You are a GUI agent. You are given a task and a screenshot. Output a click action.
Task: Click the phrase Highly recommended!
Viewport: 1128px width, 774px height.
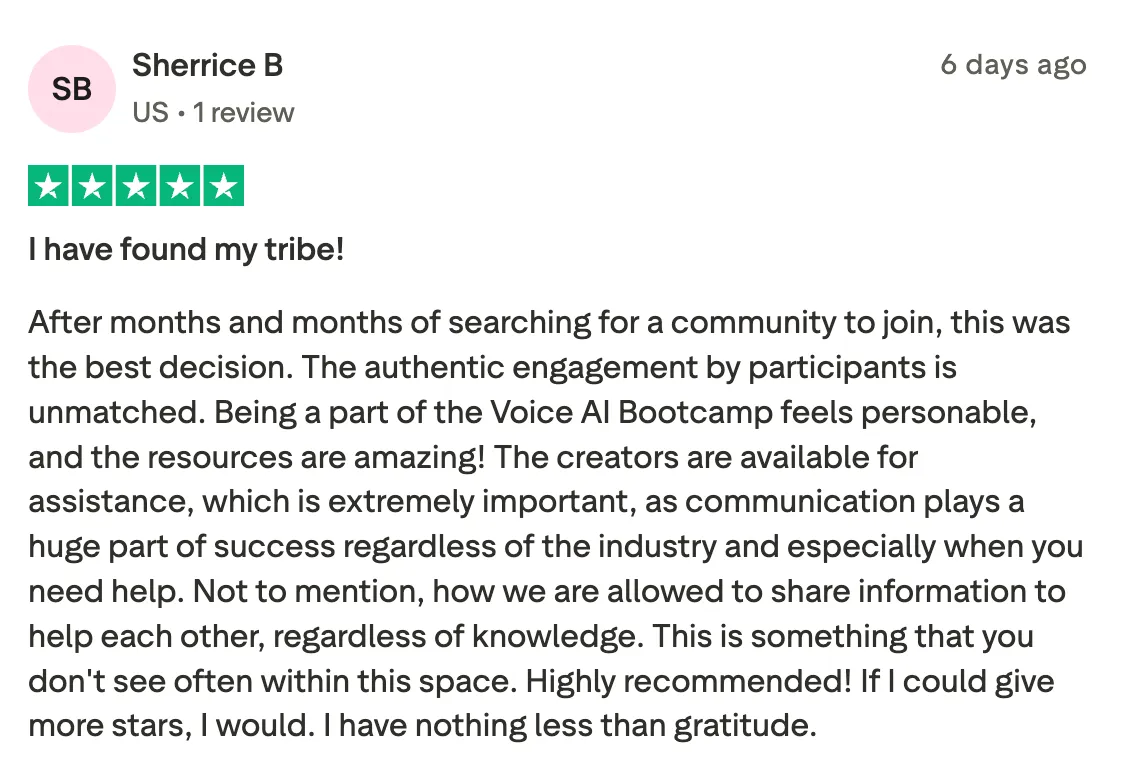coord(688,681)
